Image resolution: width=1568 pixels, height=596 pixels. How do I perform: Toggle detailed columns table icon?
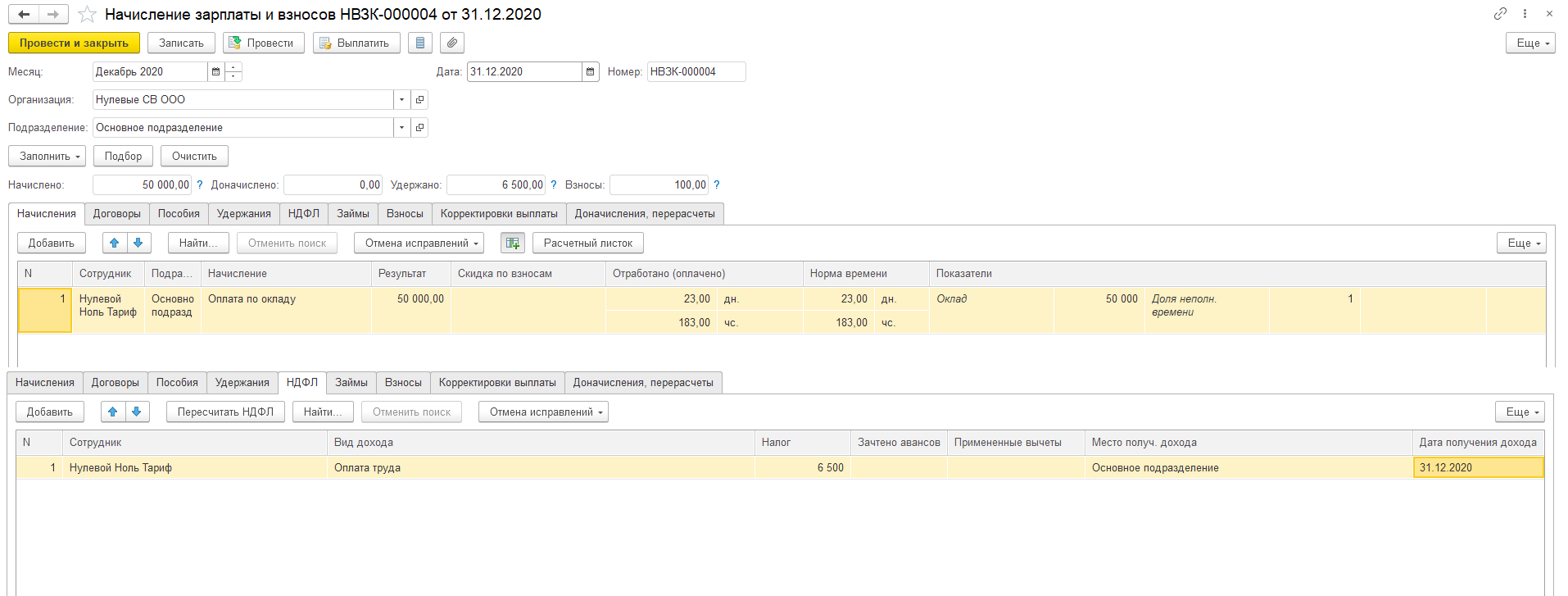513,243
